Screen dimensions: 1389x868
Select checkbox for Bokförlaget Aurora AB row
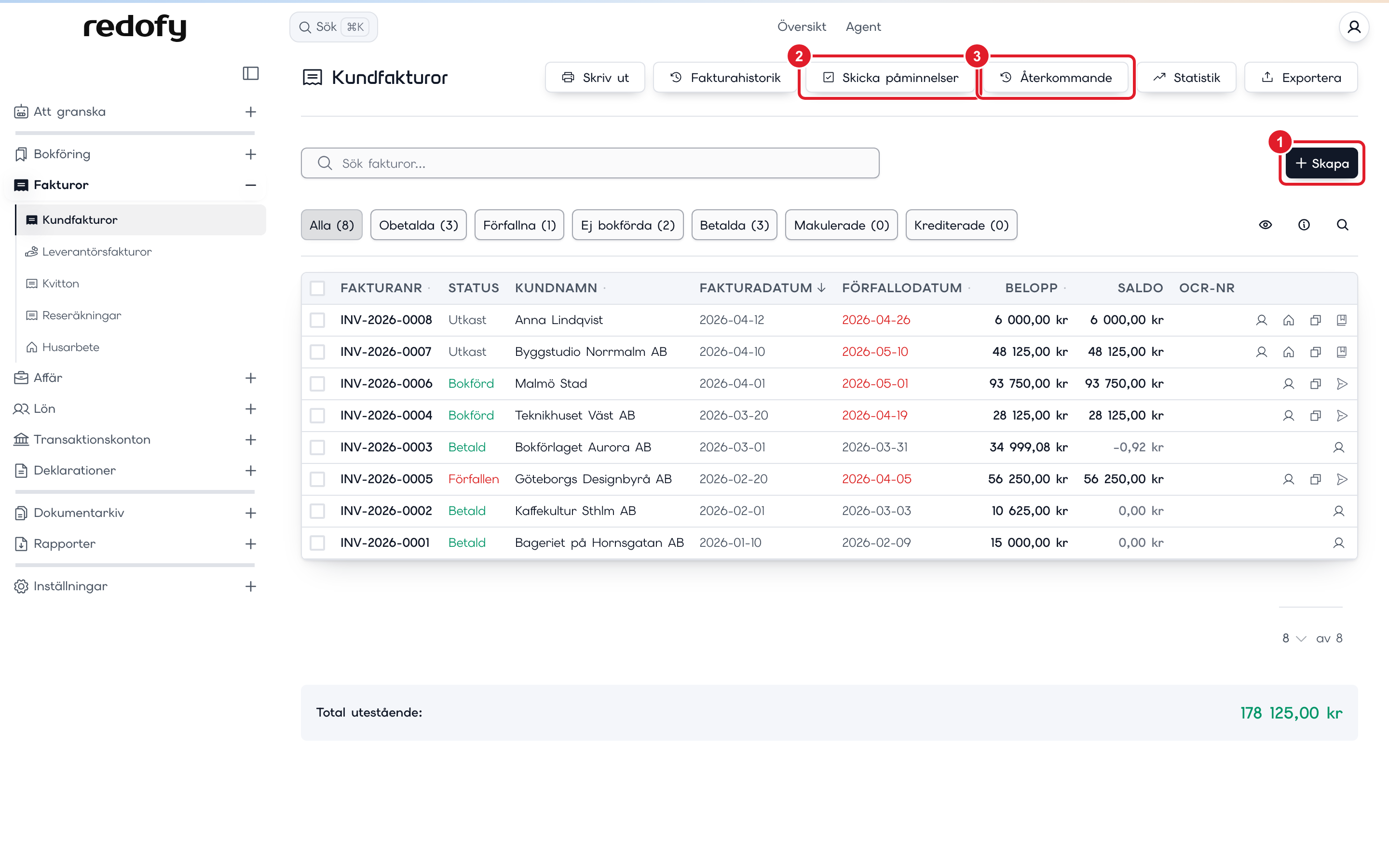coord(317,447)
